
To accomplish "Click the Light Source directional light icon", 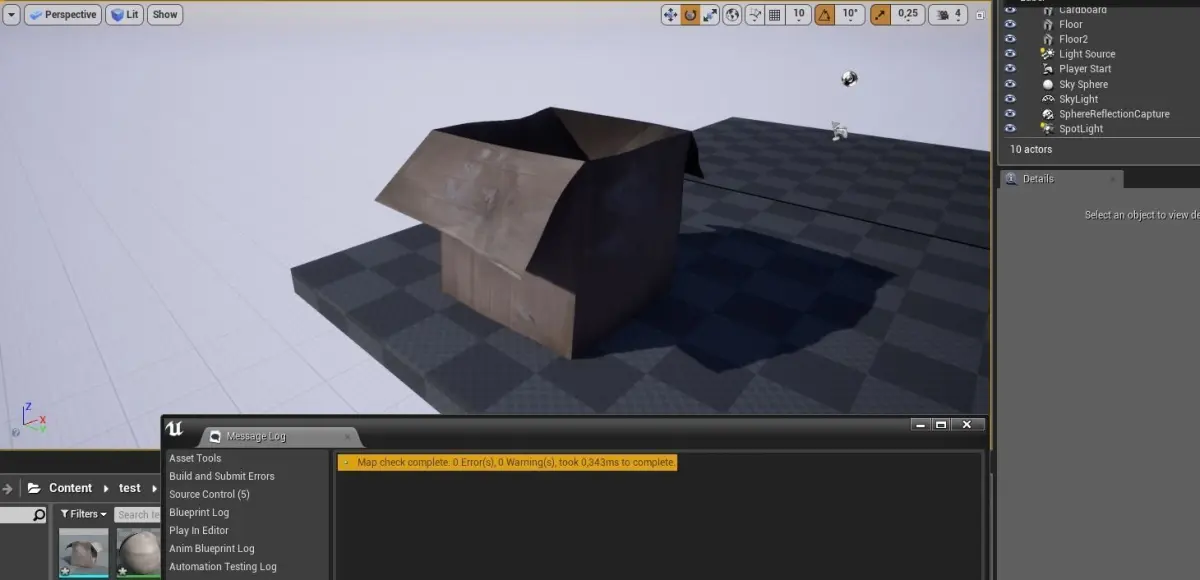I will [x=1047, y=54].
